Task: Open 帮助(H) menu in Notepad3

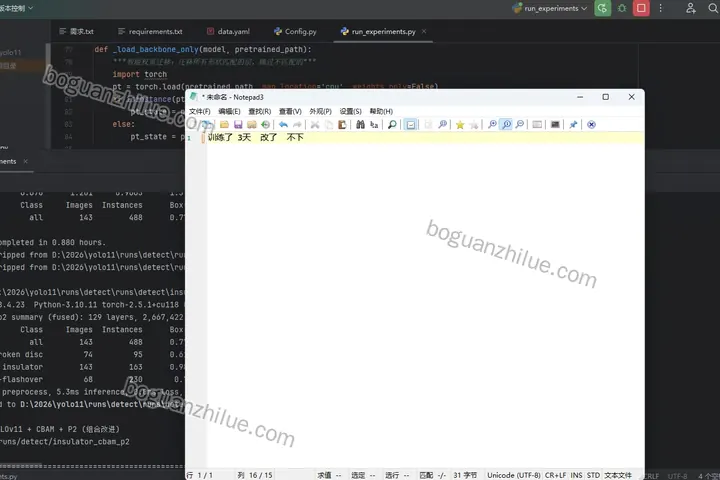Action: click(x=381, y=111)
